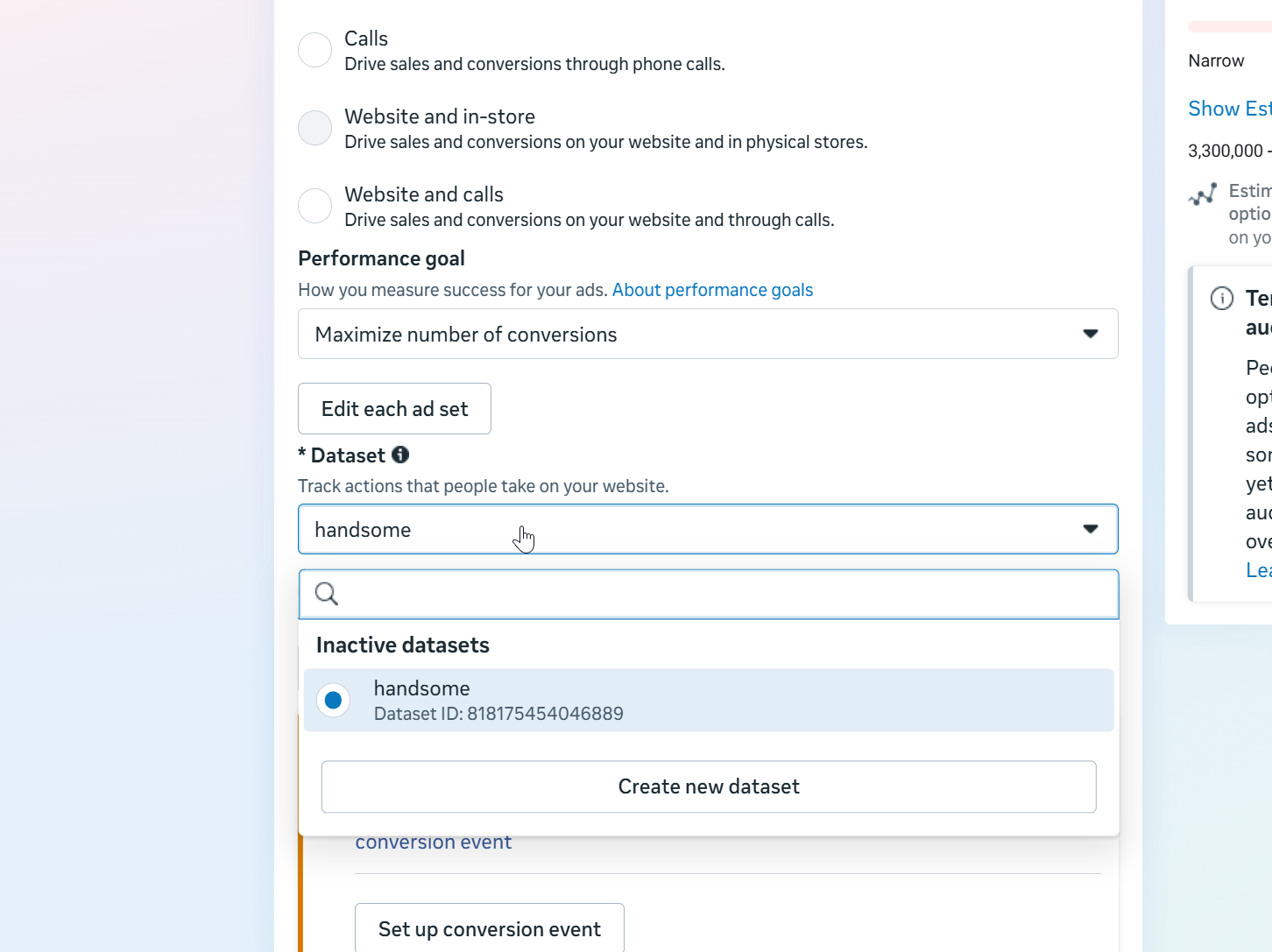The width and height of the screenshot is (1272, 952).
Task: Click the Dataset info icon
Action: tap(400, 455)
